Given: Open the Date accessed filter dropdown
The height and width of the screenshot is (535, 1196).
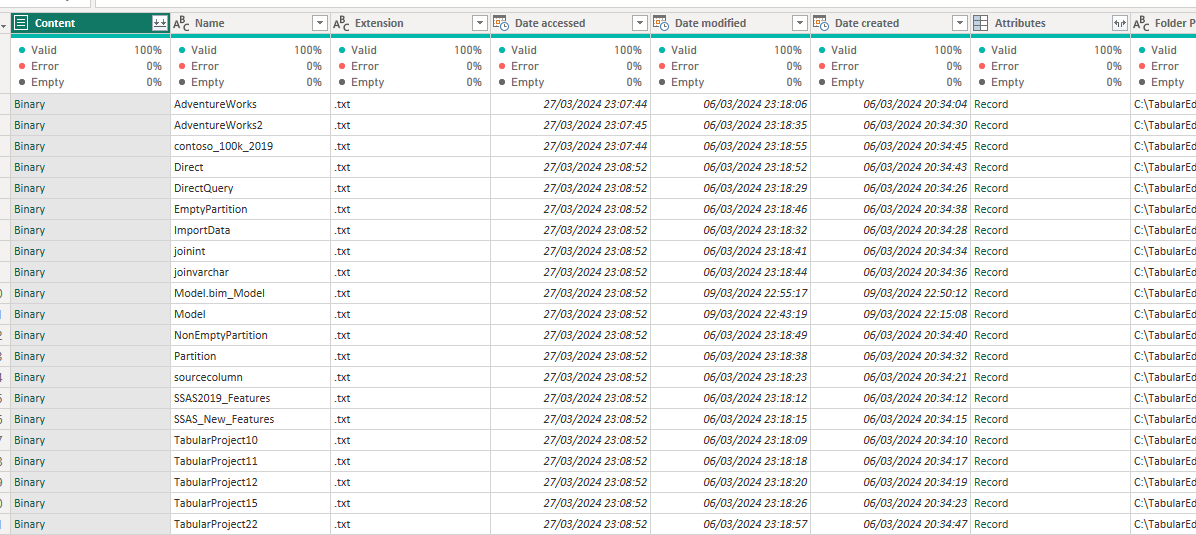Looking at the screenshot, I should (x=640, y=24).
